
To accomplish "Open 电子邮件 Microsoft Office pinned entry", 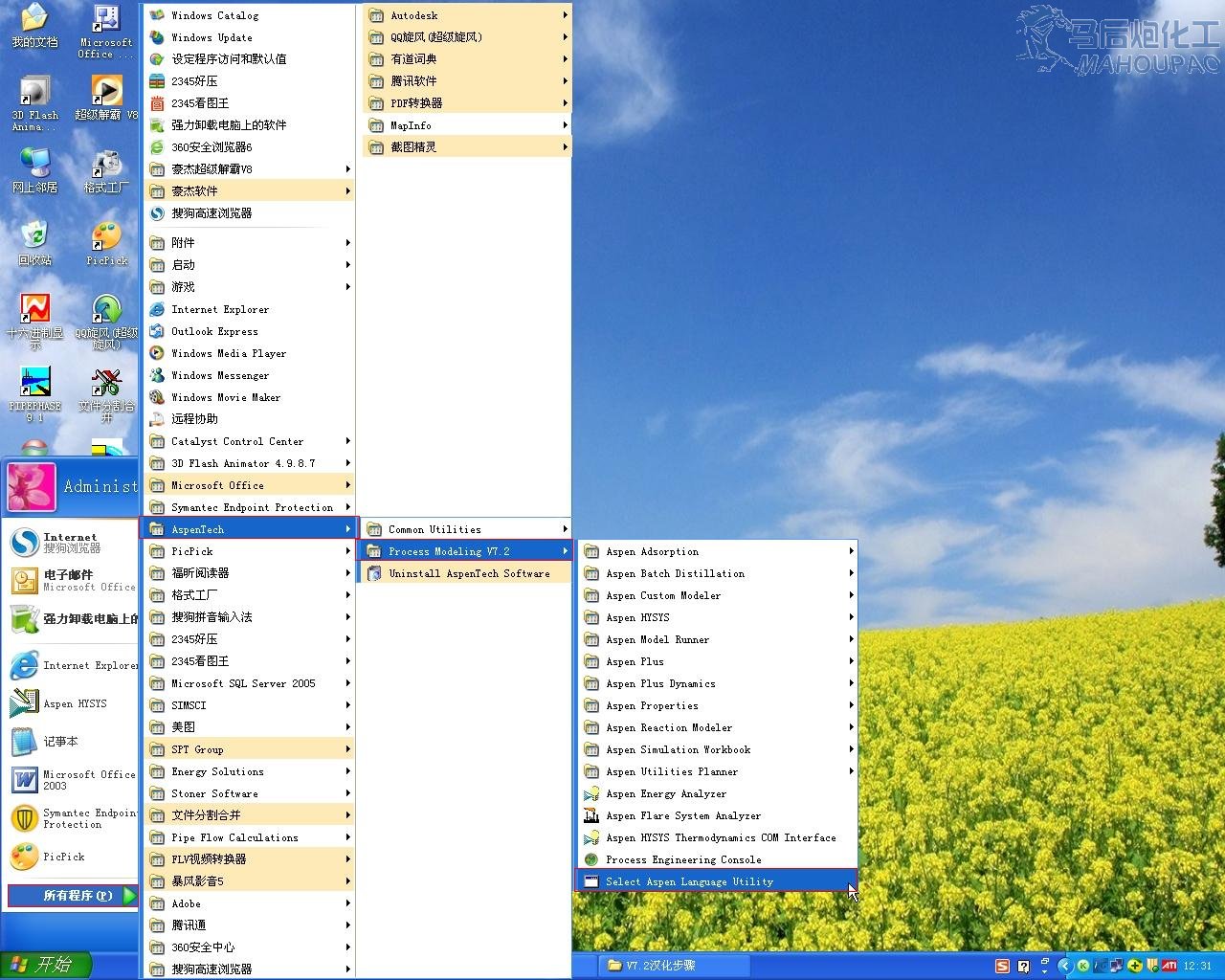I will pos(71,581).
